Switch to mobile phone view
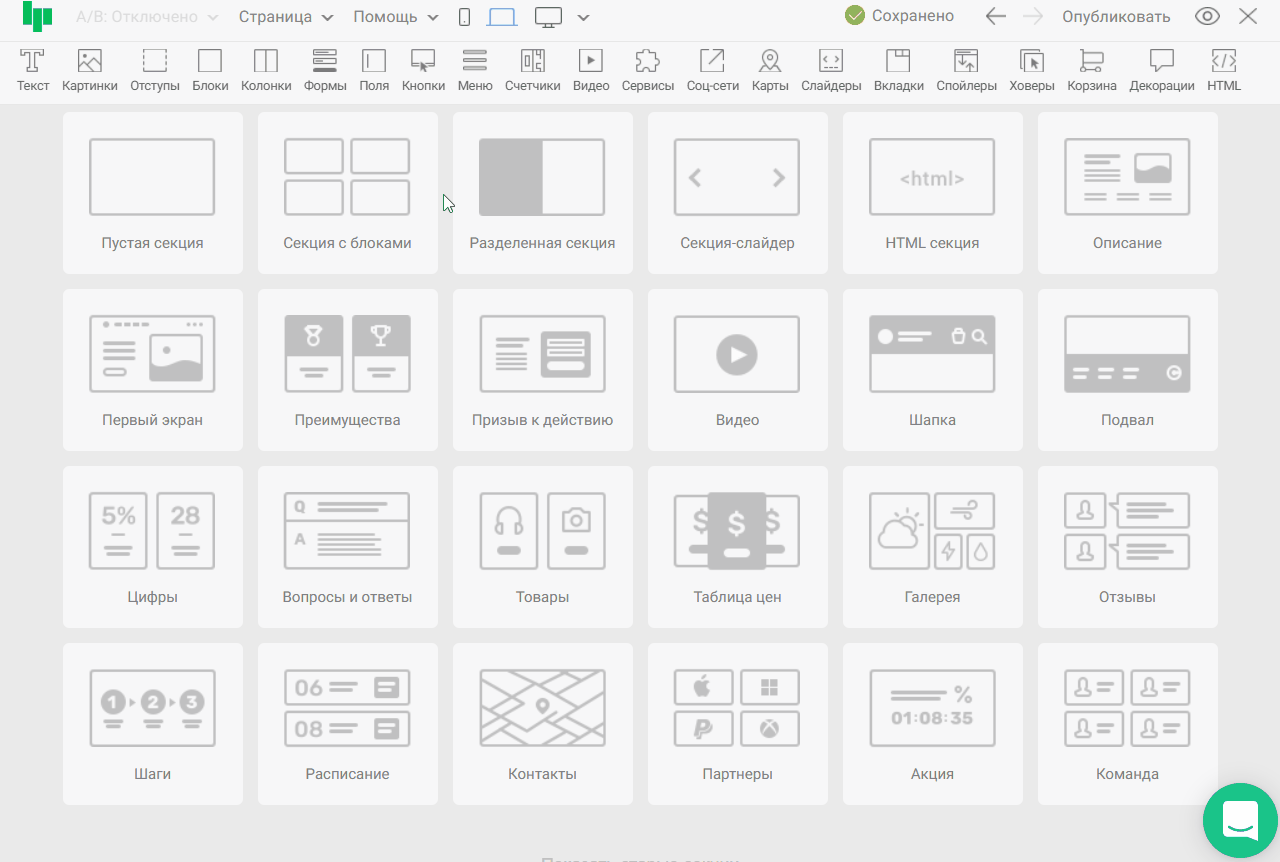 (464, 17)
